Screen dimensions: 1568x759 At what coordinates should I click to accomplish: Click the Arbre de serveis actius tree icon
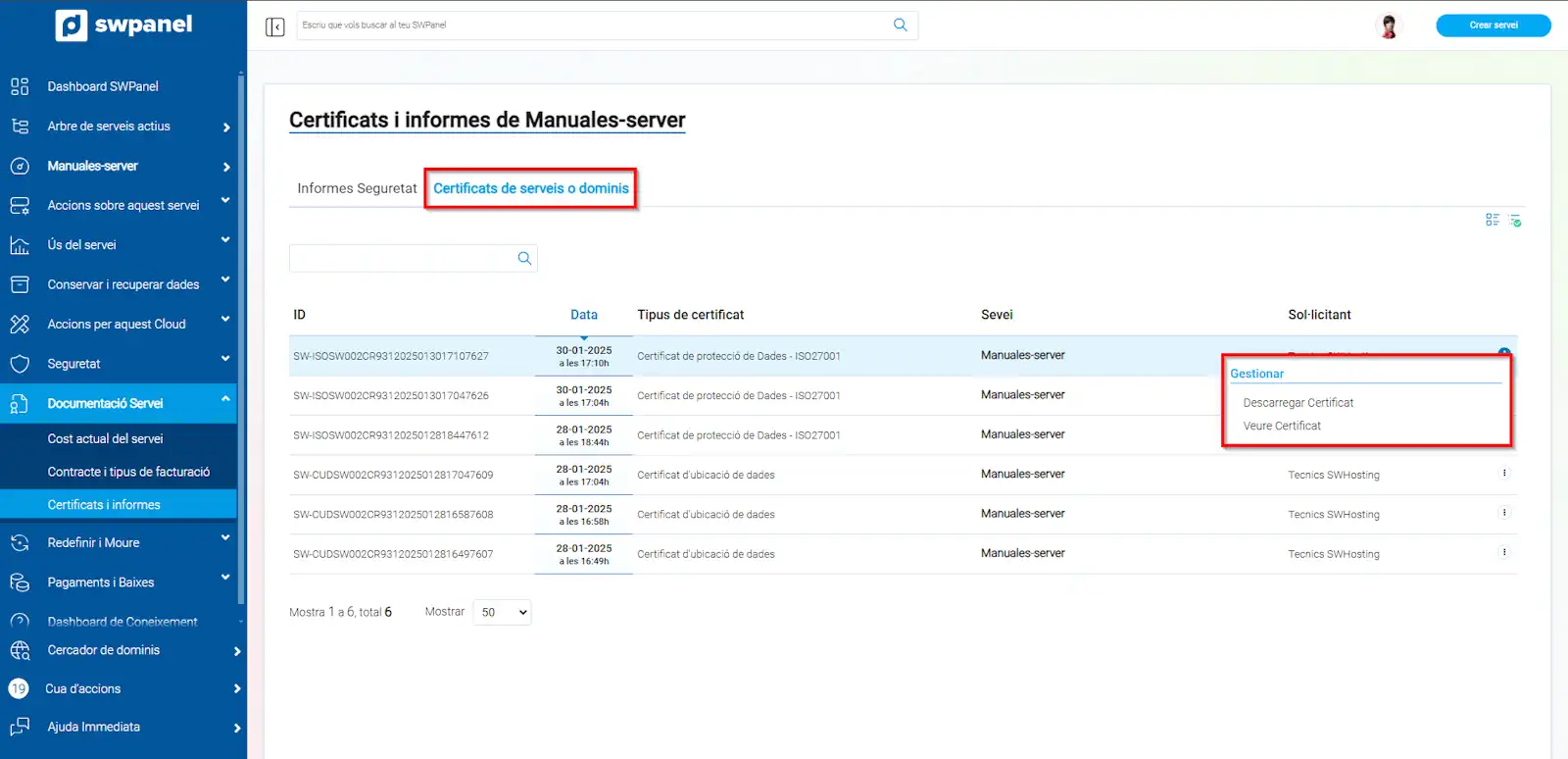coord(20,126)
